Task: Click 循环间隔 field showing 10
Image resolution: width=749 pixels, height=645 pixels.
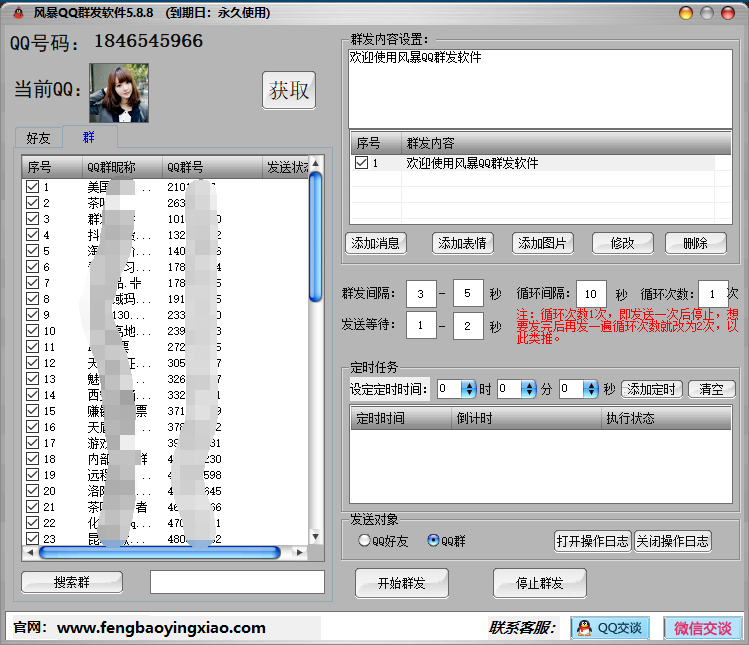Action: pyautogui.click(x=591, y=293)
